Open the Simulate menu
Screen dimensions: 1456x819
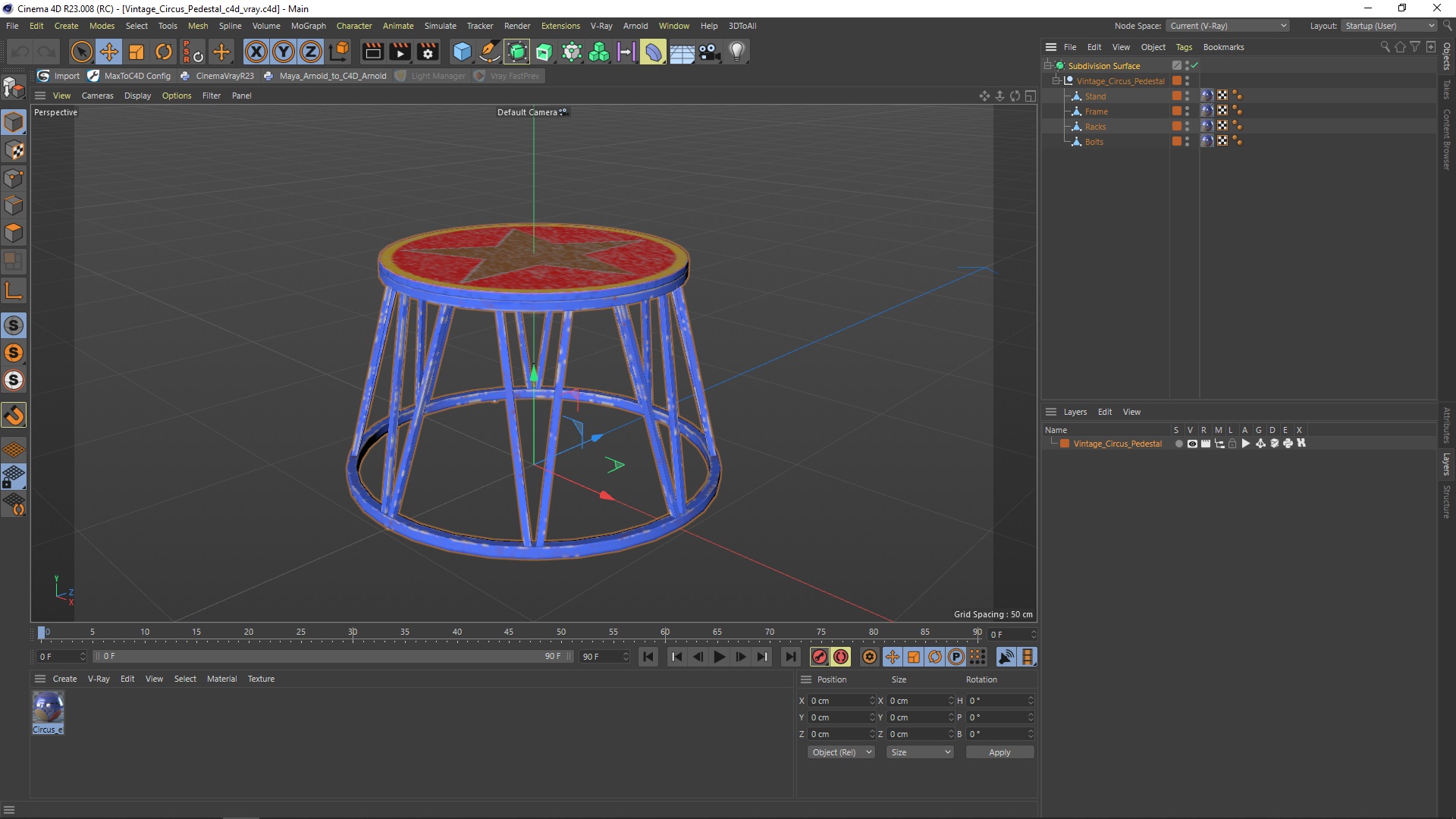click(x=440, y=26)
